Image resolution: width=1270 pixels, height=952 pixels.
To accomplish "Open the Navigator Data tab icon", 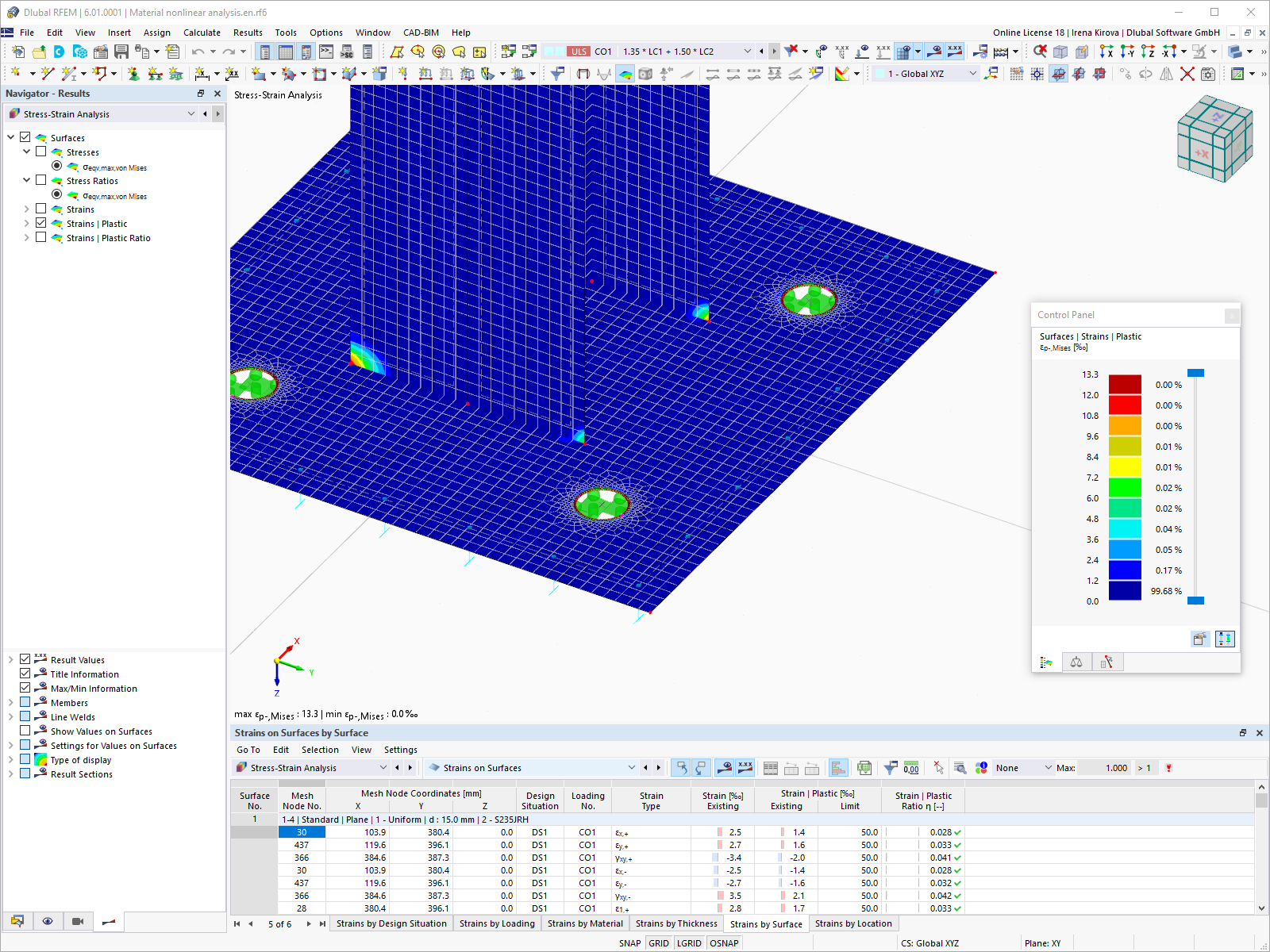I will pyautogui.click(x=17, y=921).
